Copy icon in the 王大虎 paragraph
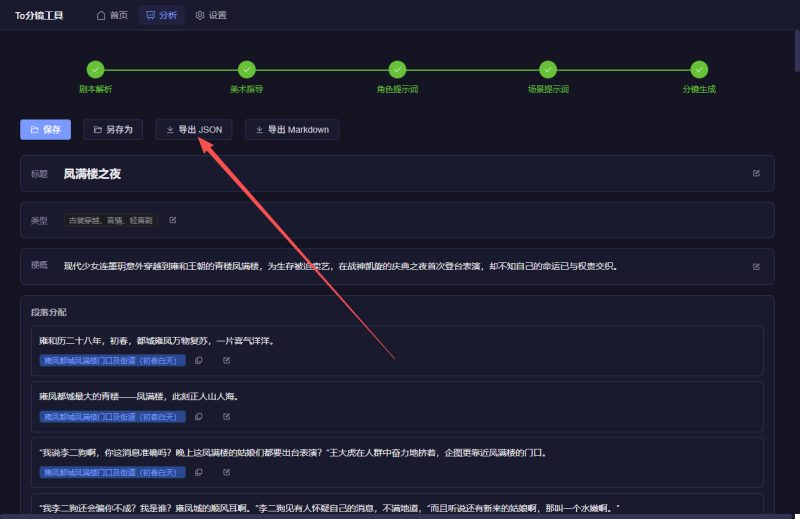 click(x=198, y=472)
